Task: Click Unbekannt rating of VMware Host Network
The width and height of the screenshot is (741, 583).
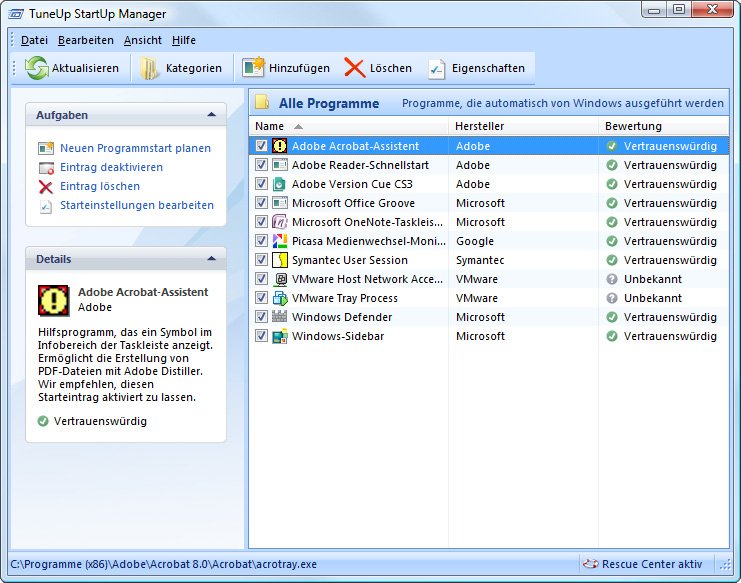Action: (653, 279)
